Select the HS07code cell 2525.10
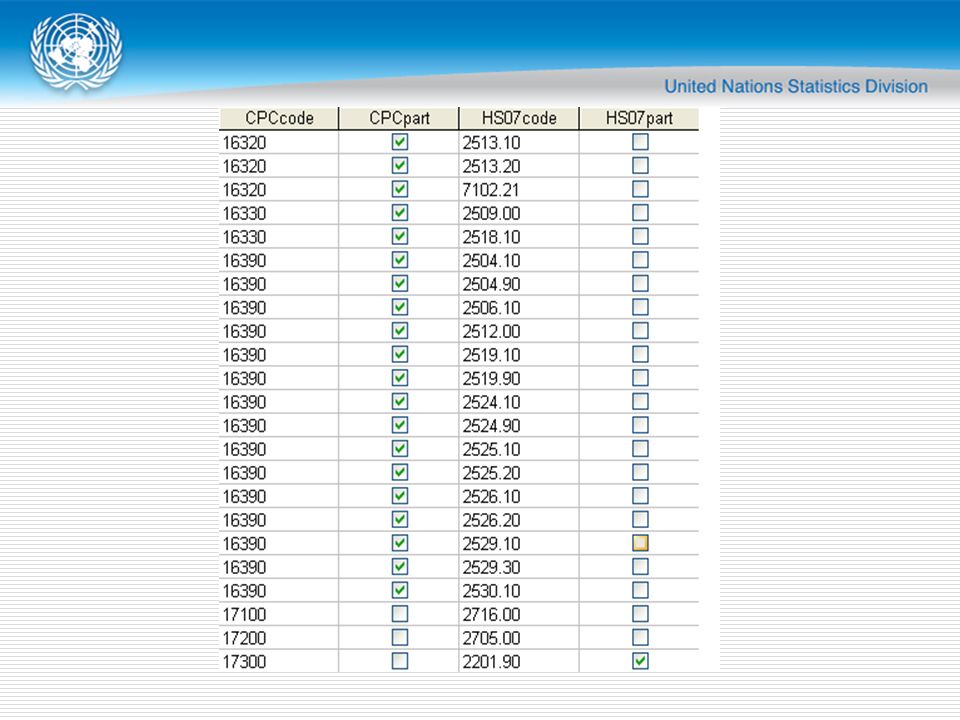The image size is (960, 720). pos(519,449)
